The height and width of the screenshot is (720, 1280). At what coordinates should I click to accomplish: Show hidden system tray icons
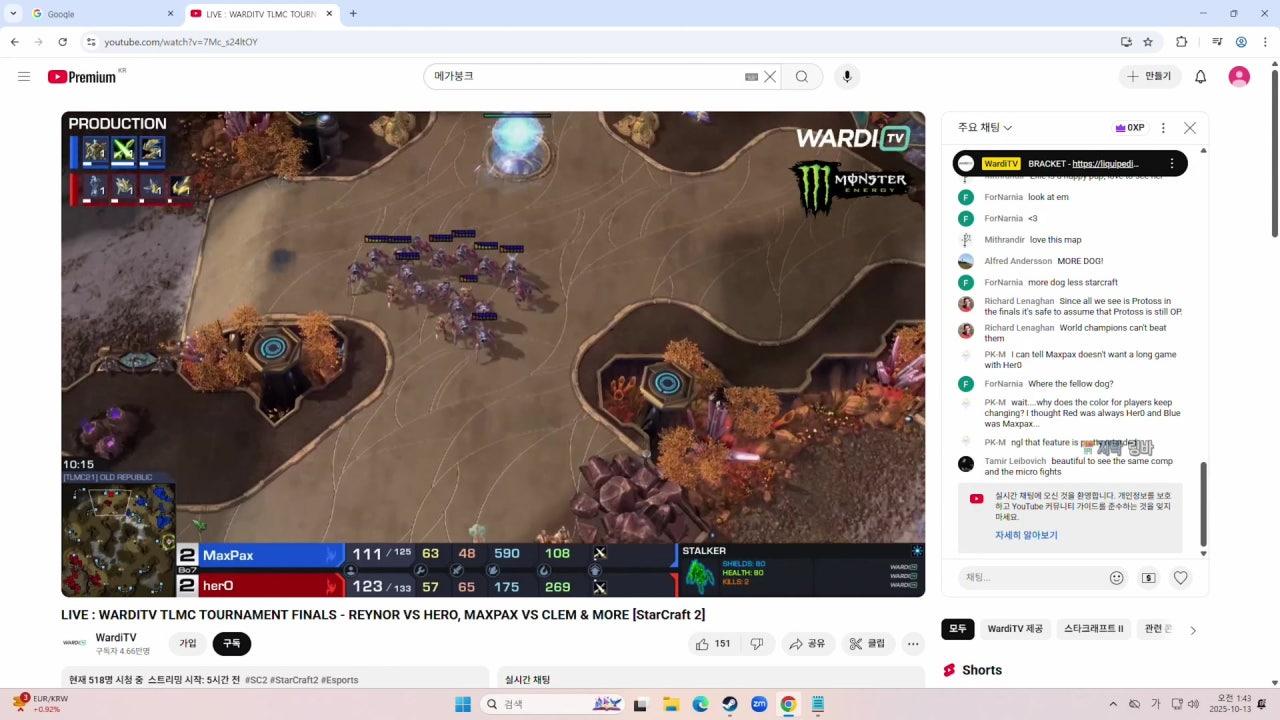pyautogui.click(x=1113, y=704)
